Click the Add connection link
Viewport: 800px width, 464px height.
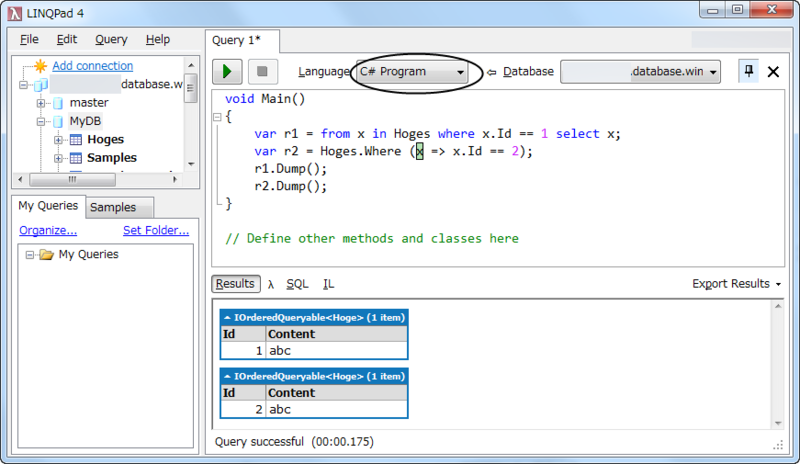coord(92,66)
